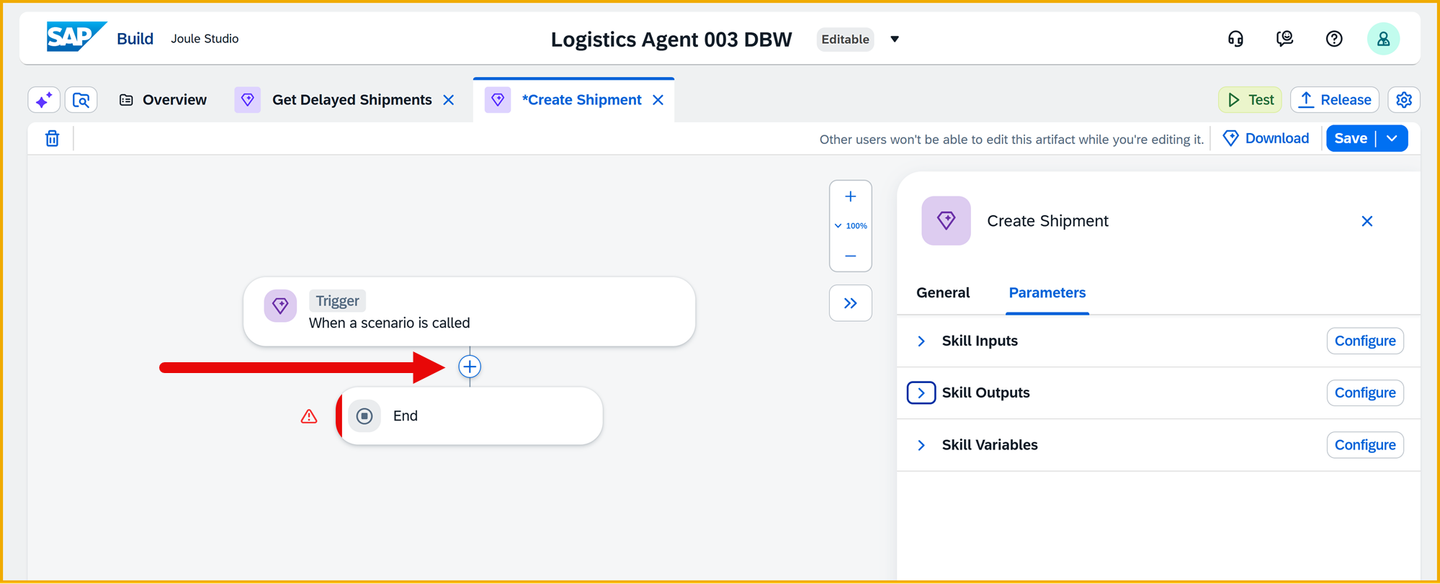
Task: Click the Release button
Action: 1335,100
